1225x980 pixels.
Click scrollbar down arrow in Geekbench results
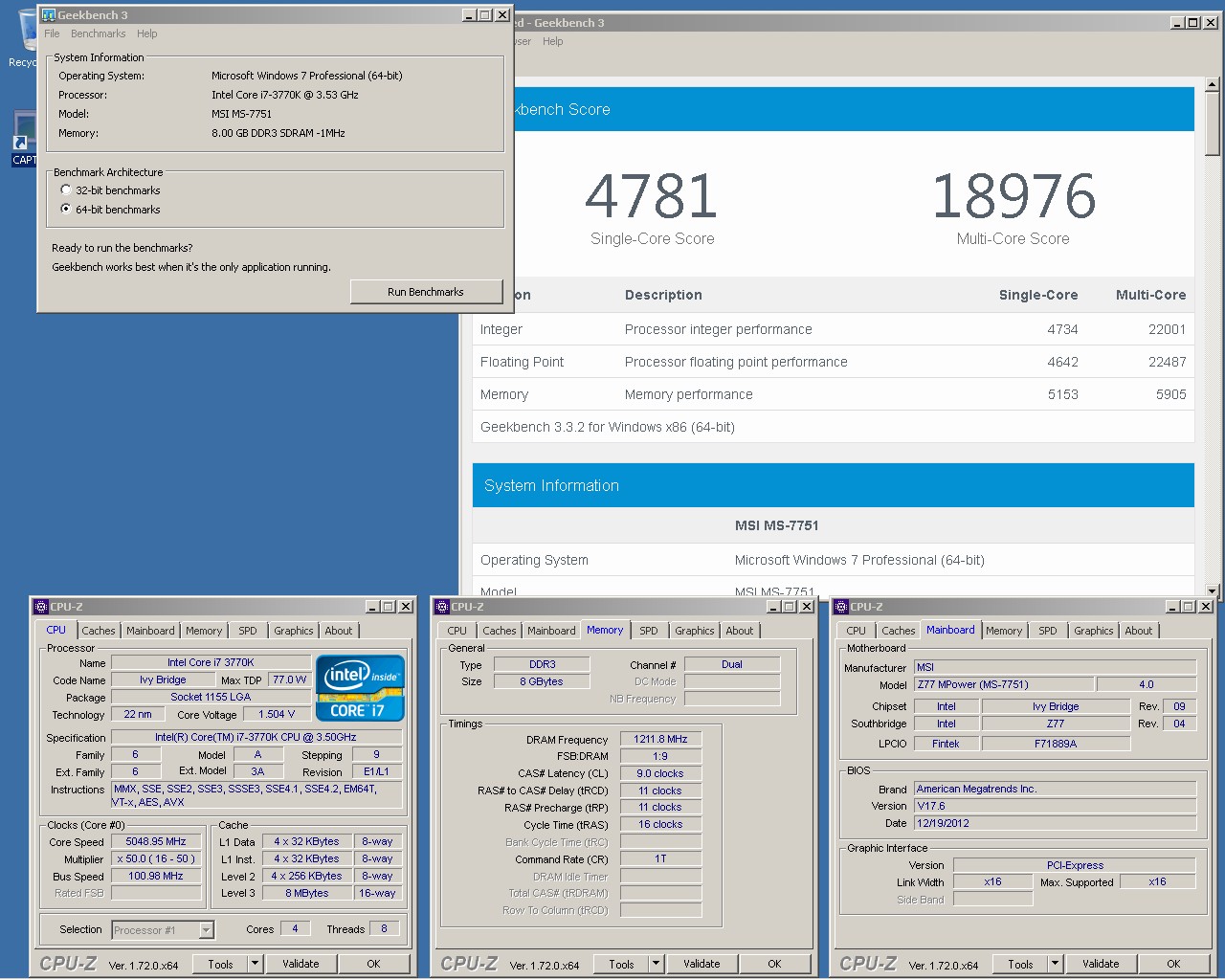point(1213,590)
